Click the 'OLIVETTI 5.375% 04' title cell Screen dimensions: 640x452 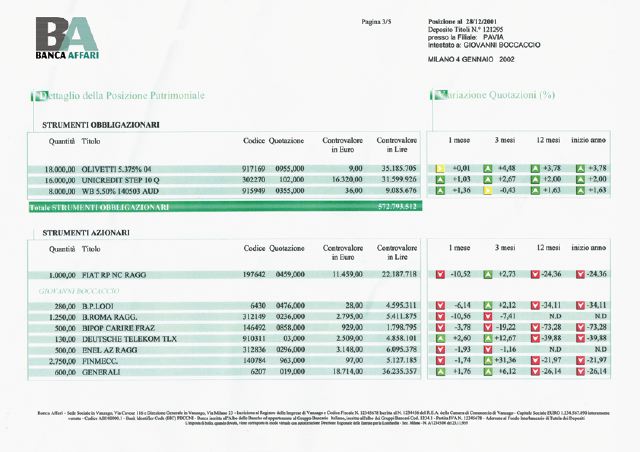(x=116, y=169)
